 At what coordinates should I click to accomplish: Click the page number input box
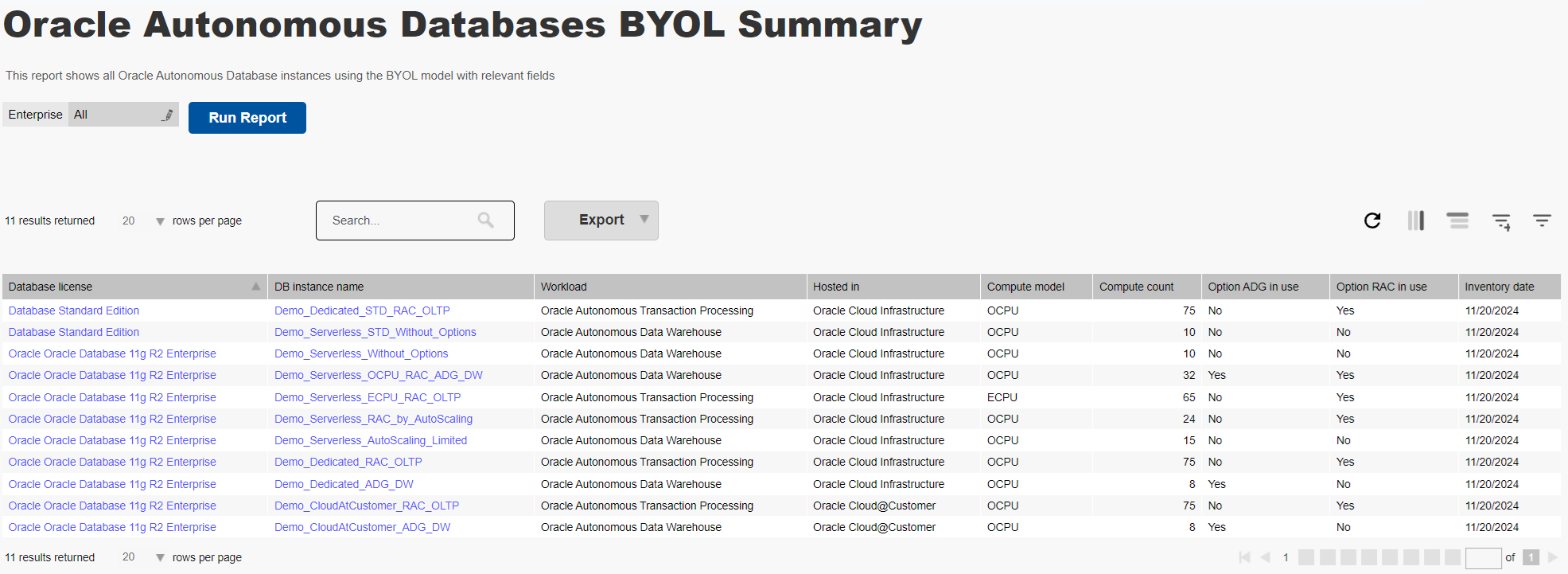(1483, 558)
